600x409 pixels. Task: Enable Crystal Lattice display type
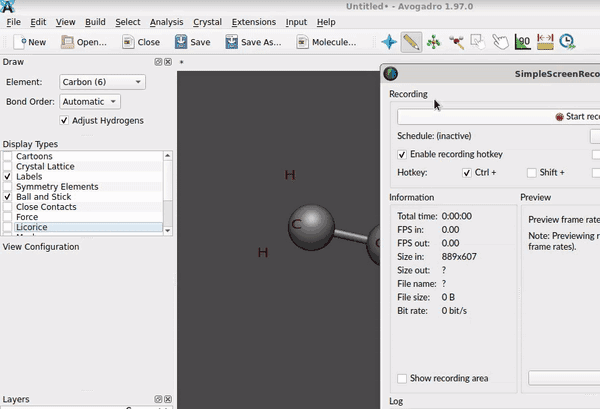point(7,166)
